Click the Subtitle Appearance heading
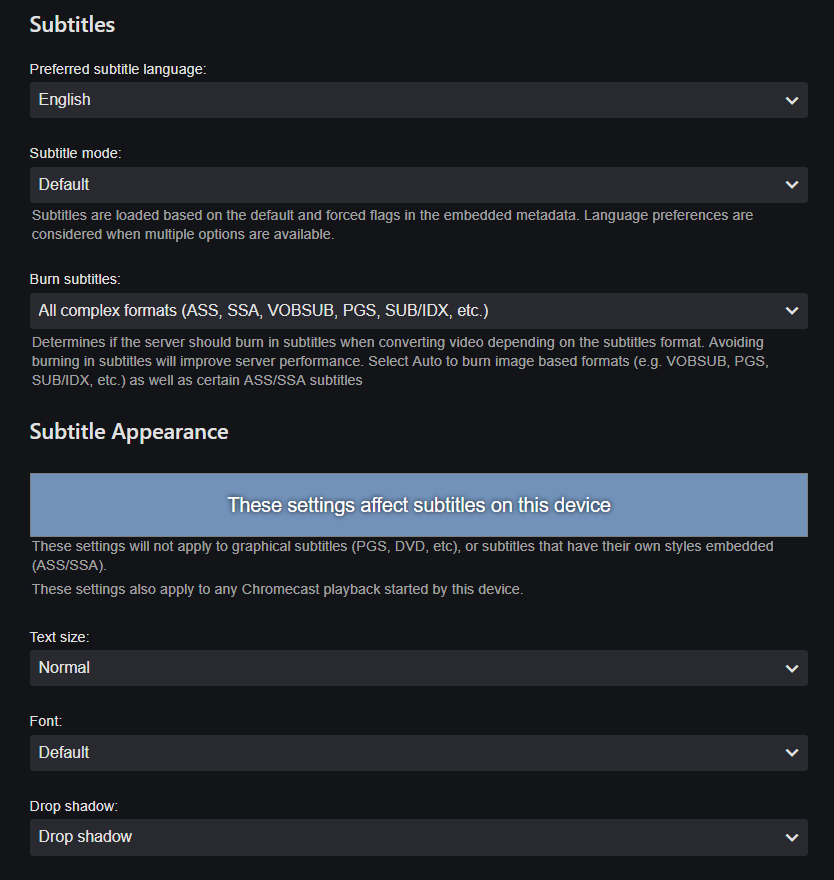 coord(129,432)
